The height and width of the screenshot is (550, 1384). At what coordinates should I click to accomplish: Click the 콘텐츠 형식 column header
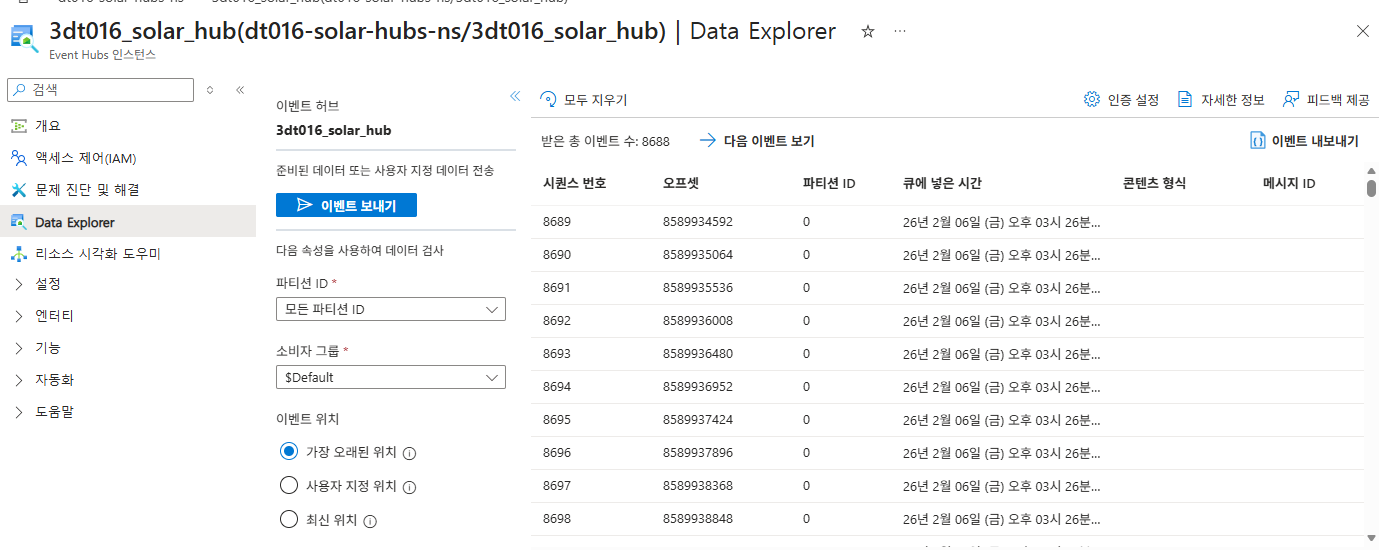click(1154, 183)
